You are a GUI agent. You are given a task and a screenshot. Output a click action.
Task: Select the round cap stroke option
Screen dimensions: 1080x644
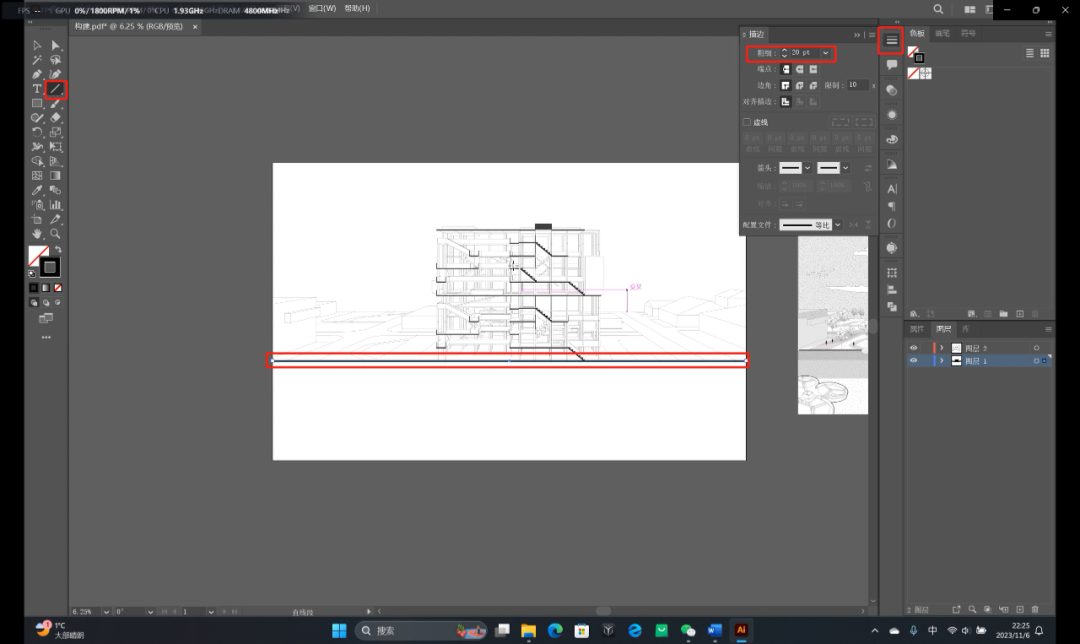[799, 69]
